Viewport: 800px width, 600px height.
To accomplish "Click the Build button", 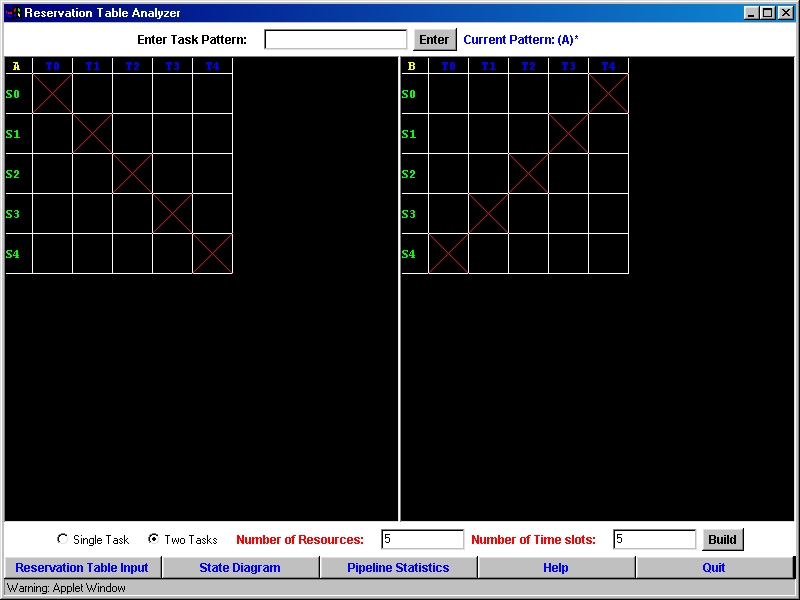I will 722,540.
